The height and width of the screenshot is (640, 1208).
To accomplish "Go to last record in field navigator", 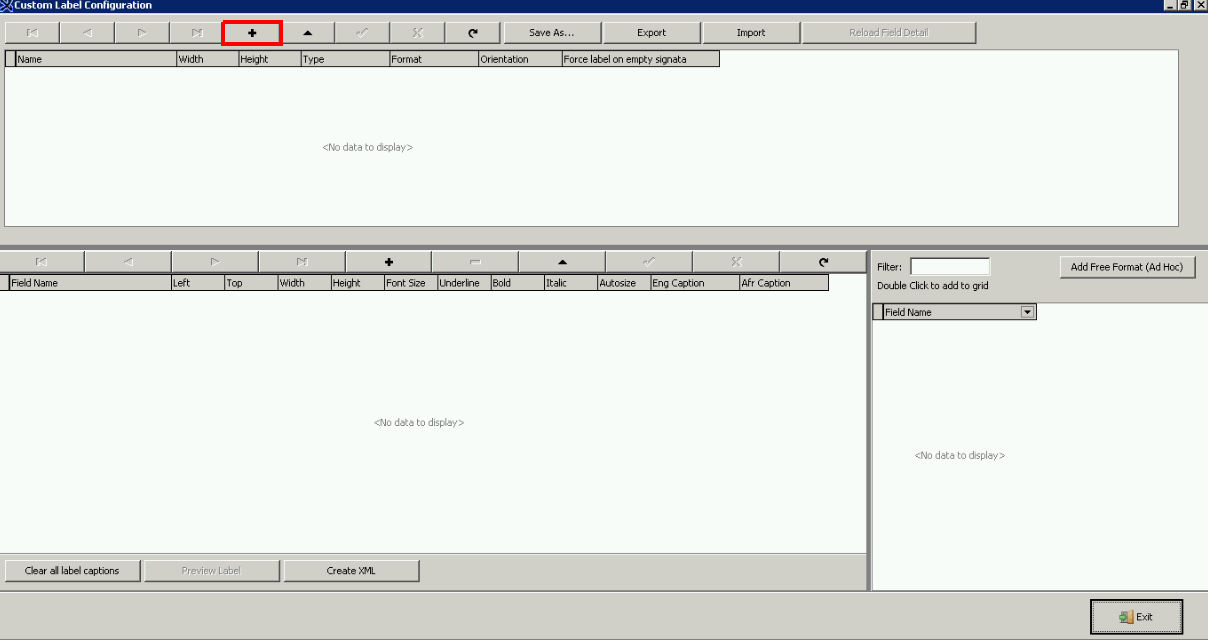I will (302, 262).
